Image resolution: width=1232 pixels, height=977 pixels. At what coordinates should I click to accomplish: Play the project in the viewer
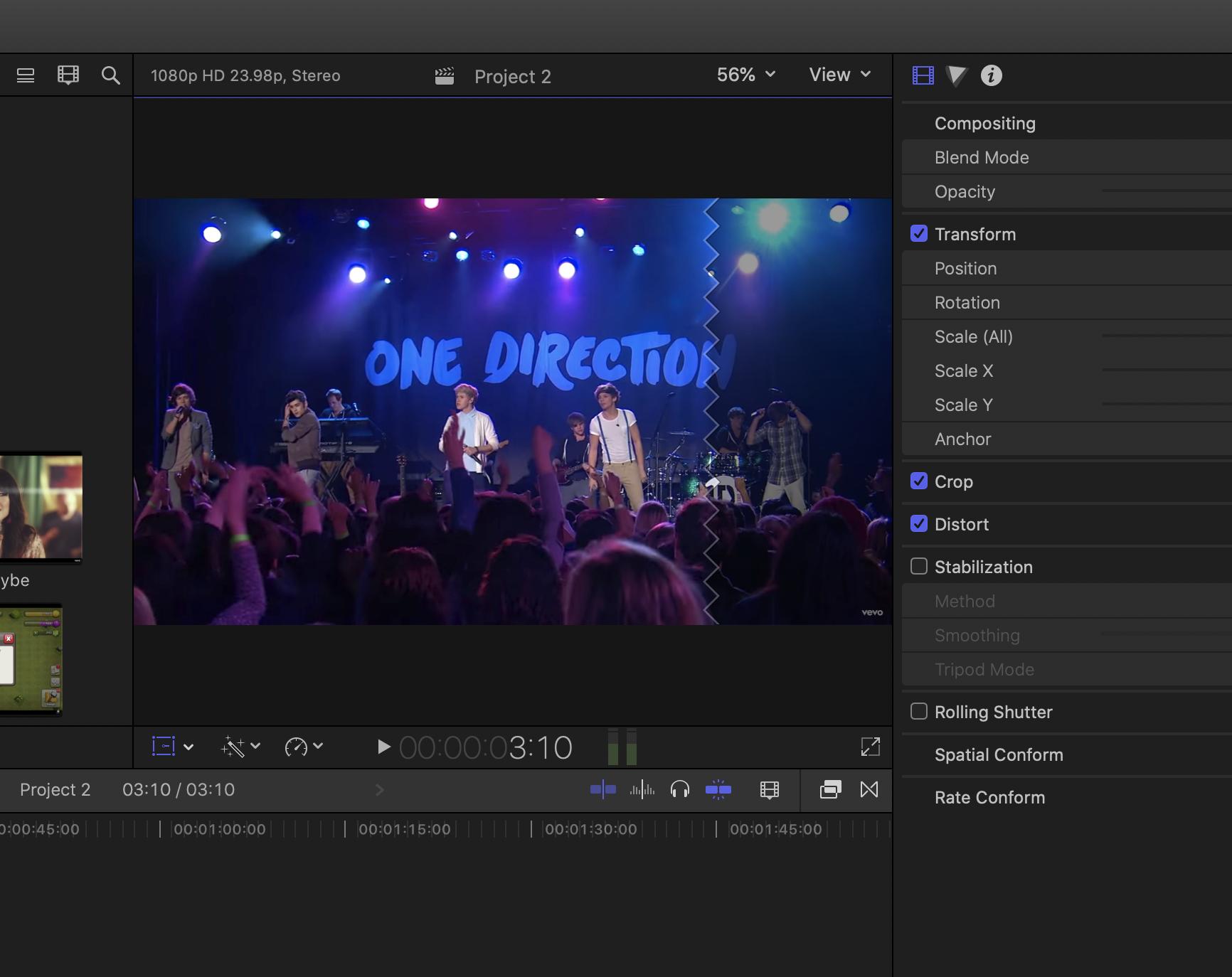pos(383,747)
